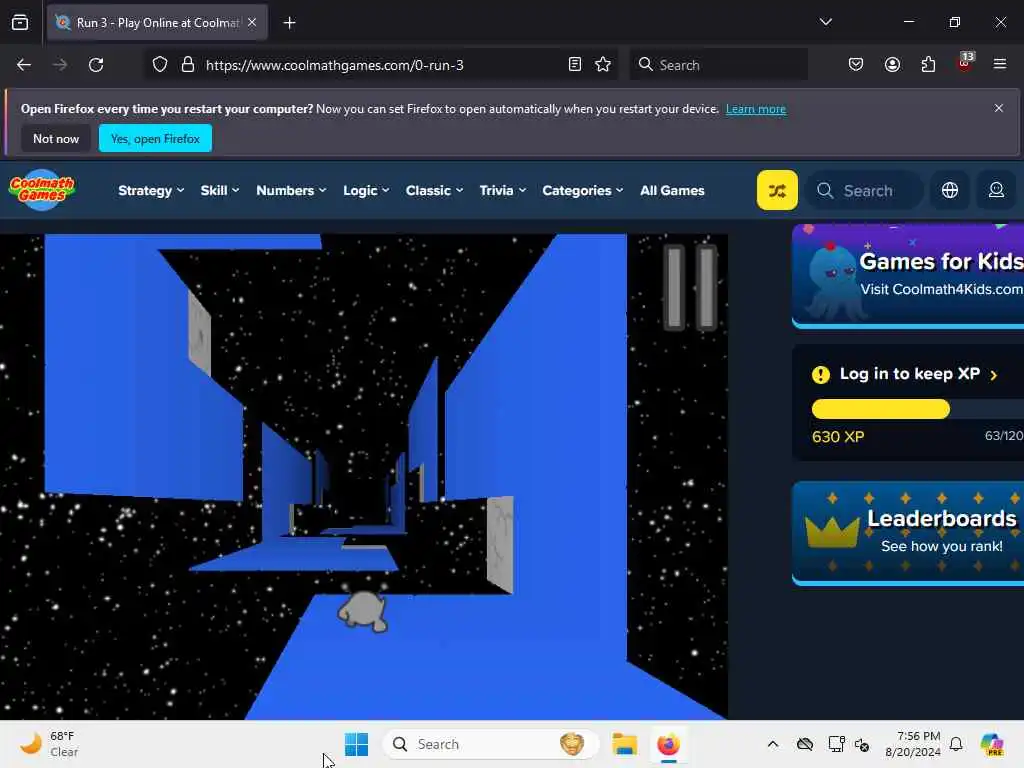Click the muted volume tray icon
Screen dimensions: 1024x768
[x=862, y=744]
